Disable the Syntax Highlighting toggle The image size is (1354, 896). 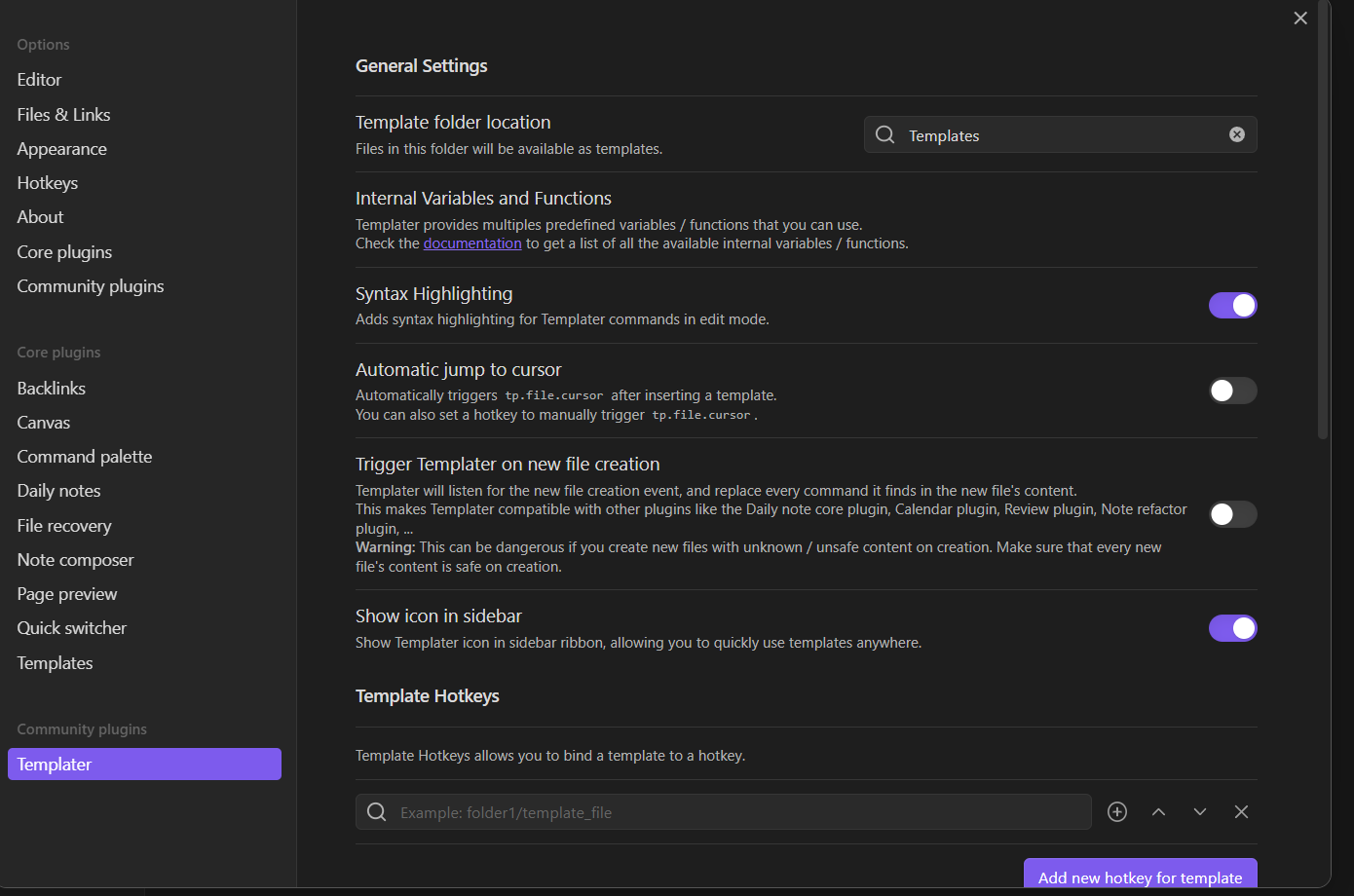click(x=1232, y=306)
